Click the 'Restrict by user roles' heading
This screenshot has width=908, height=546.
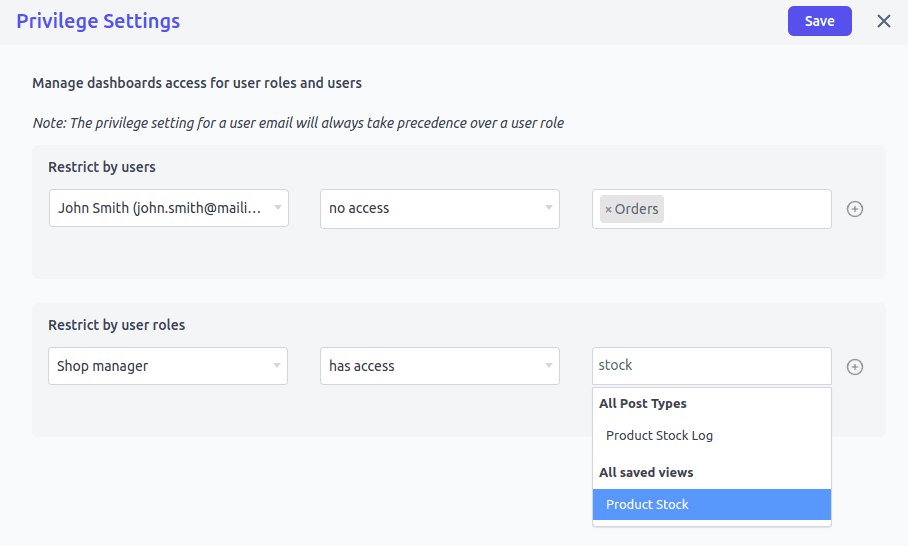pyautogui.click(x=116, y=325)
